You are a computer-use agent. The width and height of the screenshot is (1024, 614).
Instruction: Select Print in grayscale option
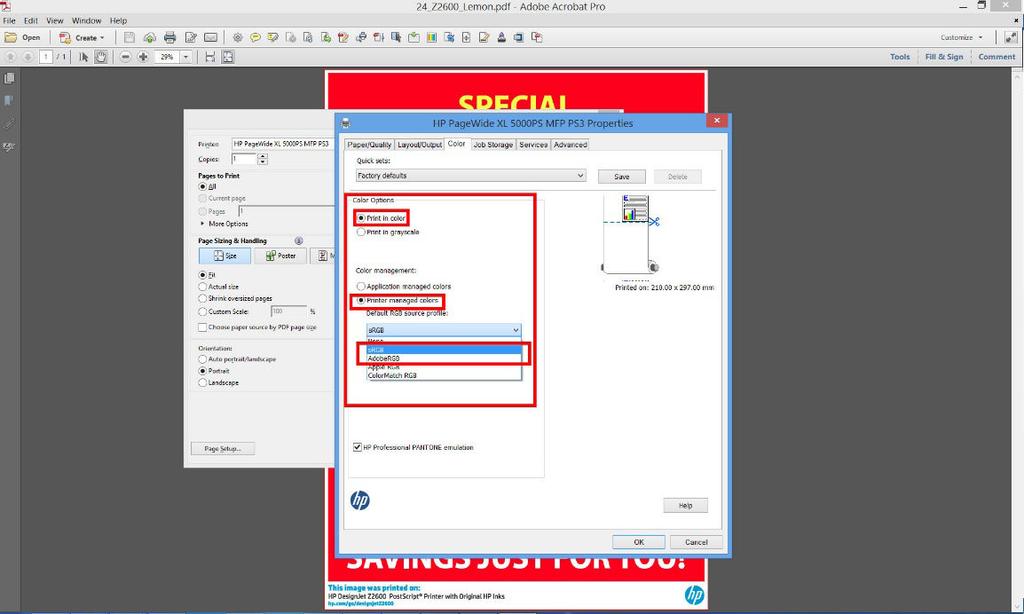click(360, 232)
